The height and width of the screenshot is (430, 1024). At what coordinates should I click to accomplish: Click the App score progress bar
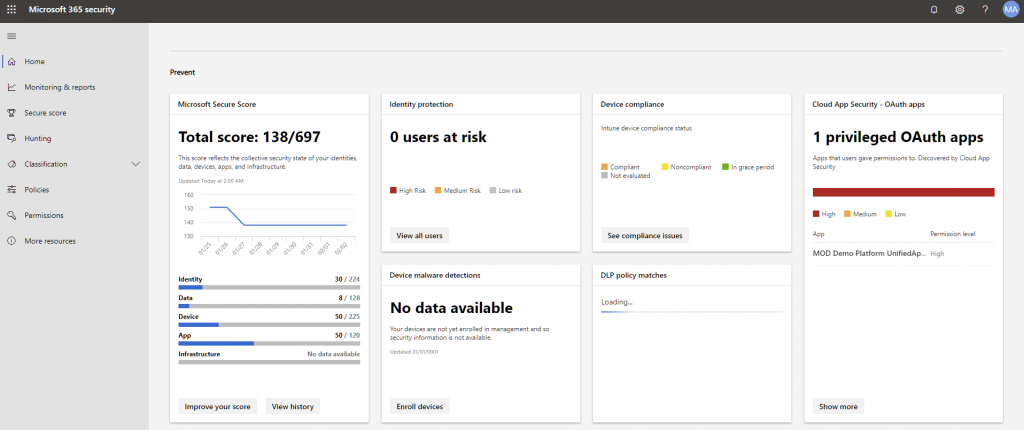point(269,343)
